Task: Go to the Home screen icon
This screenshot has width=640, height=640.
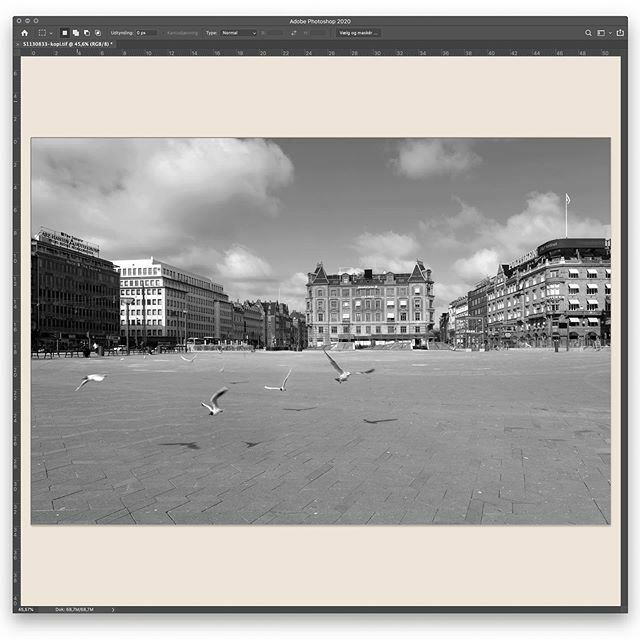Action: coord(24,33)
